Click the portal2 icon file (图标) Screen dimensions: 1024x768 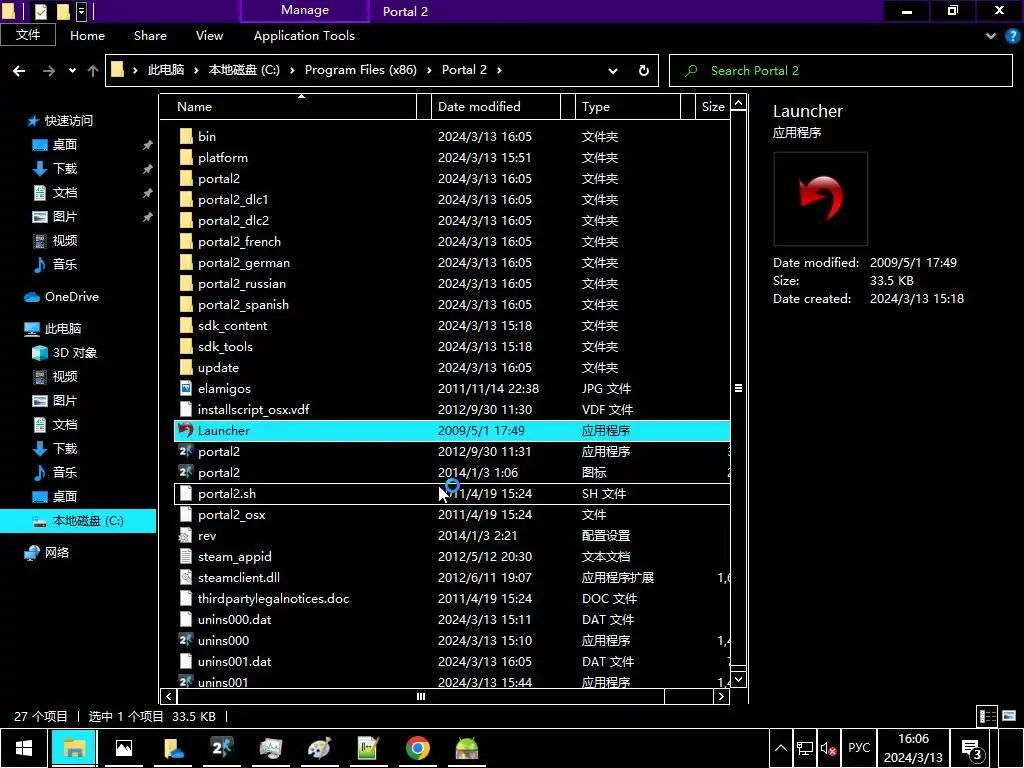tap(186, 472)
